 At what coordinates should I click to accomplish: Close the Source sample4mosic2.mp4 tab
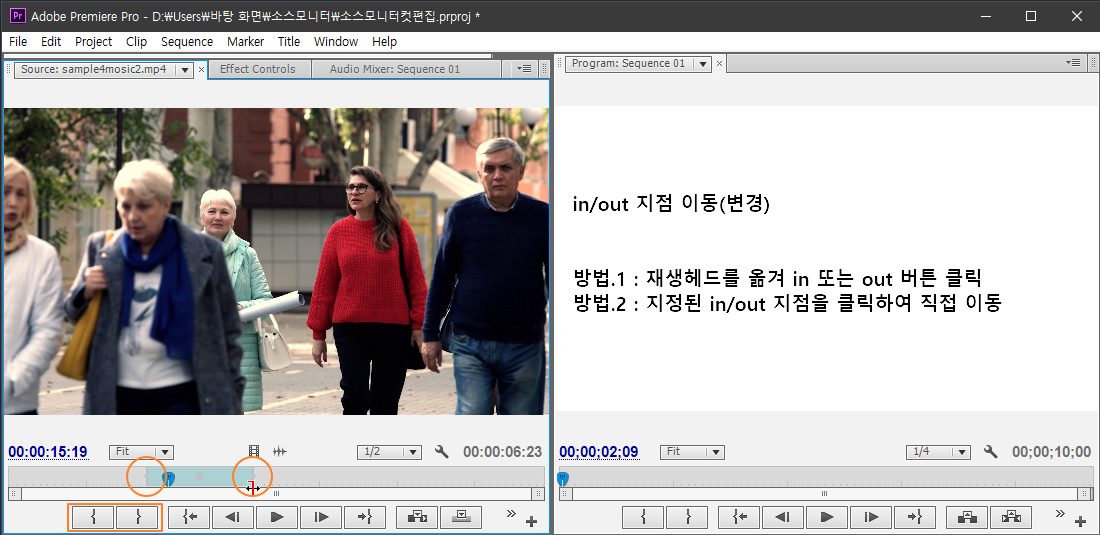[201, 69]
